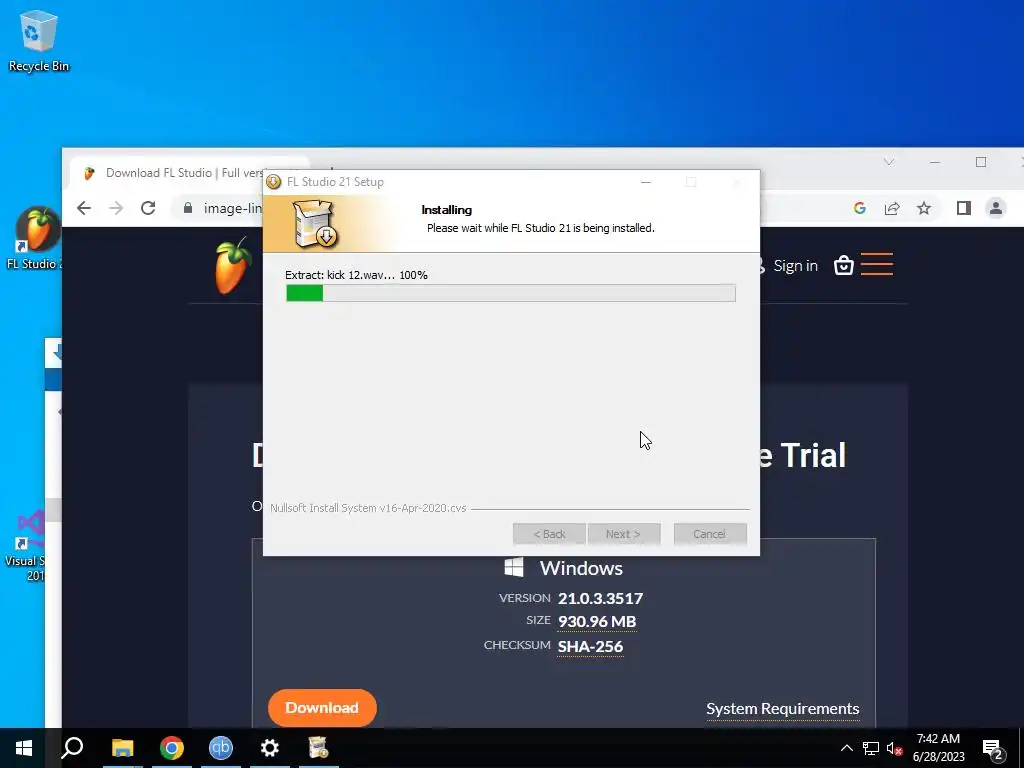
Task: Open Chrome tab search chevron
Action: (888, 162)
